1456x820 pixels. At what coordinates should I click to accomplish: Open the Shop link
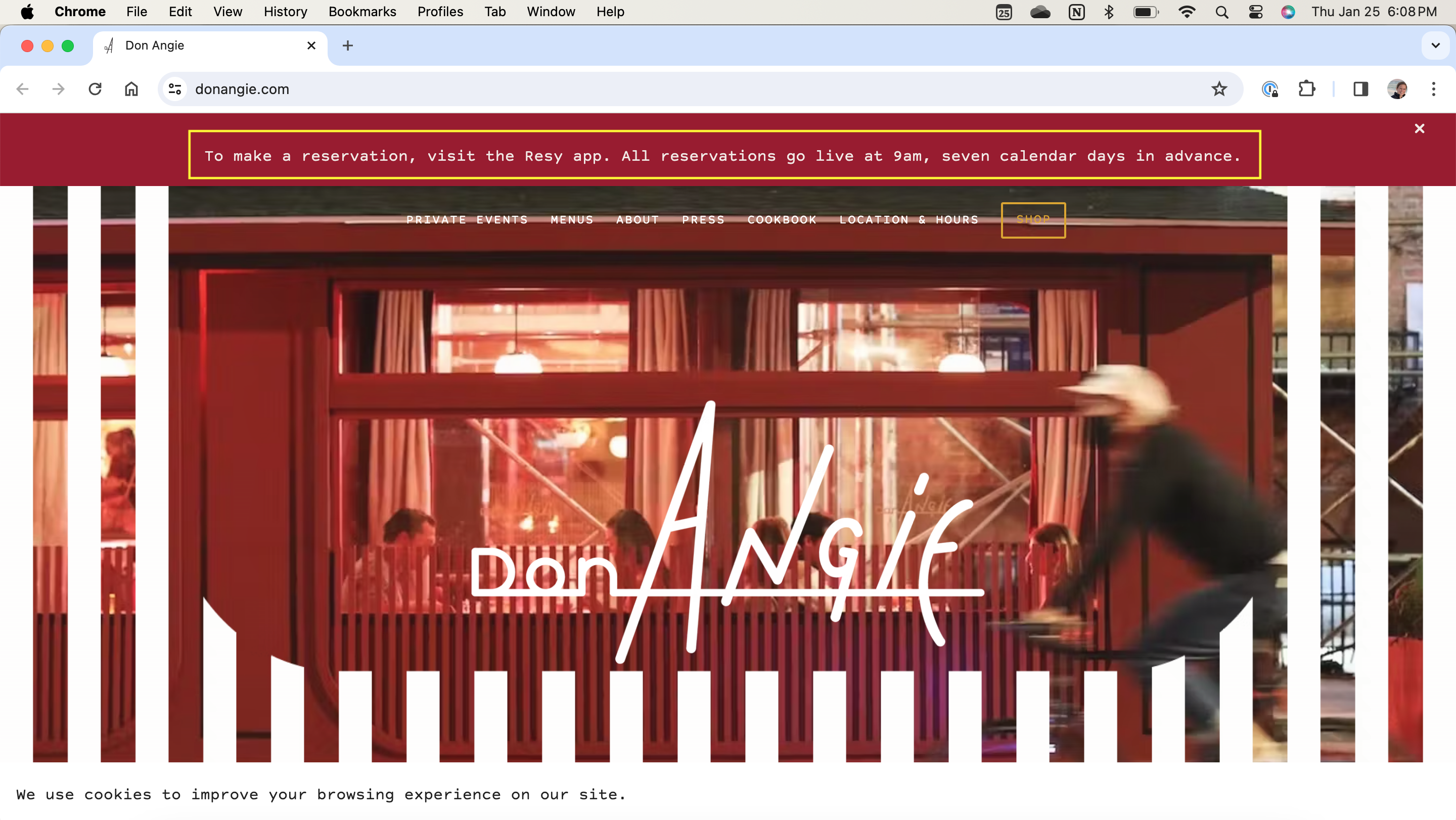1033,220
